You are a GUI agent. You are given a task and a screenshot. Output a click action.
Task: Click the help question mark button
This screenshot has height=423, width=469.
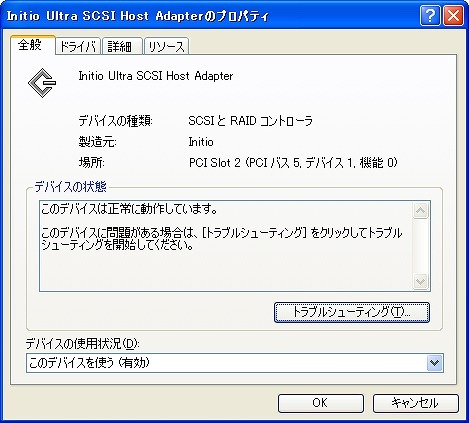point(430,16)
